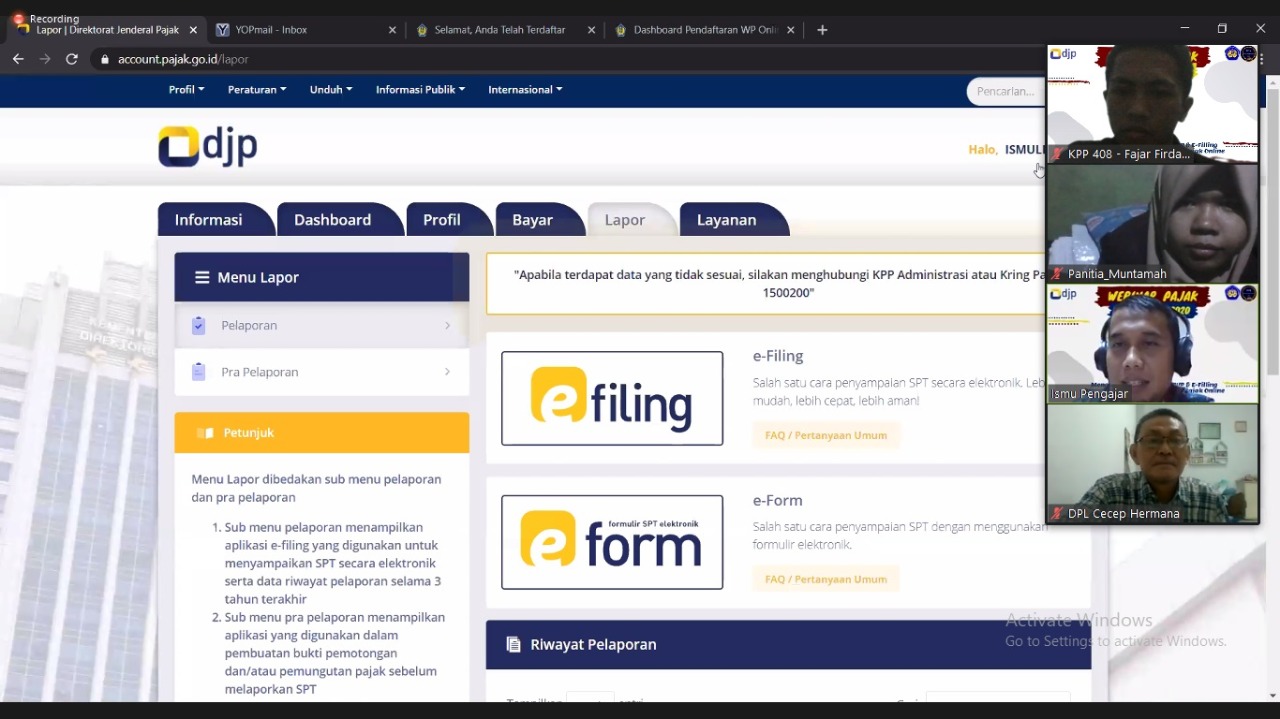Select the Ismu Pengajar video thumbnail

[x=1152, y=344]
